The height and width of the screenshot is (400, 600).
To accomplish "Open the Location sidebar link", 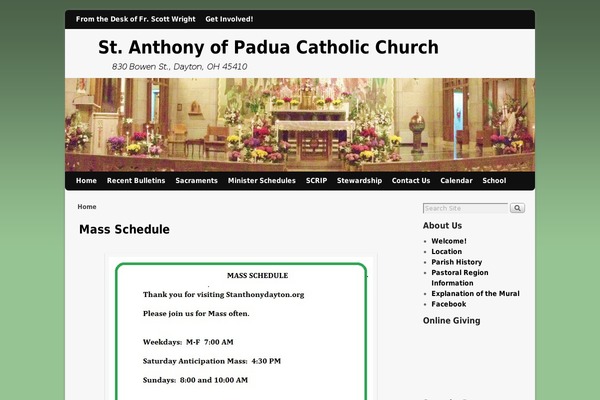I will point(447,251).
